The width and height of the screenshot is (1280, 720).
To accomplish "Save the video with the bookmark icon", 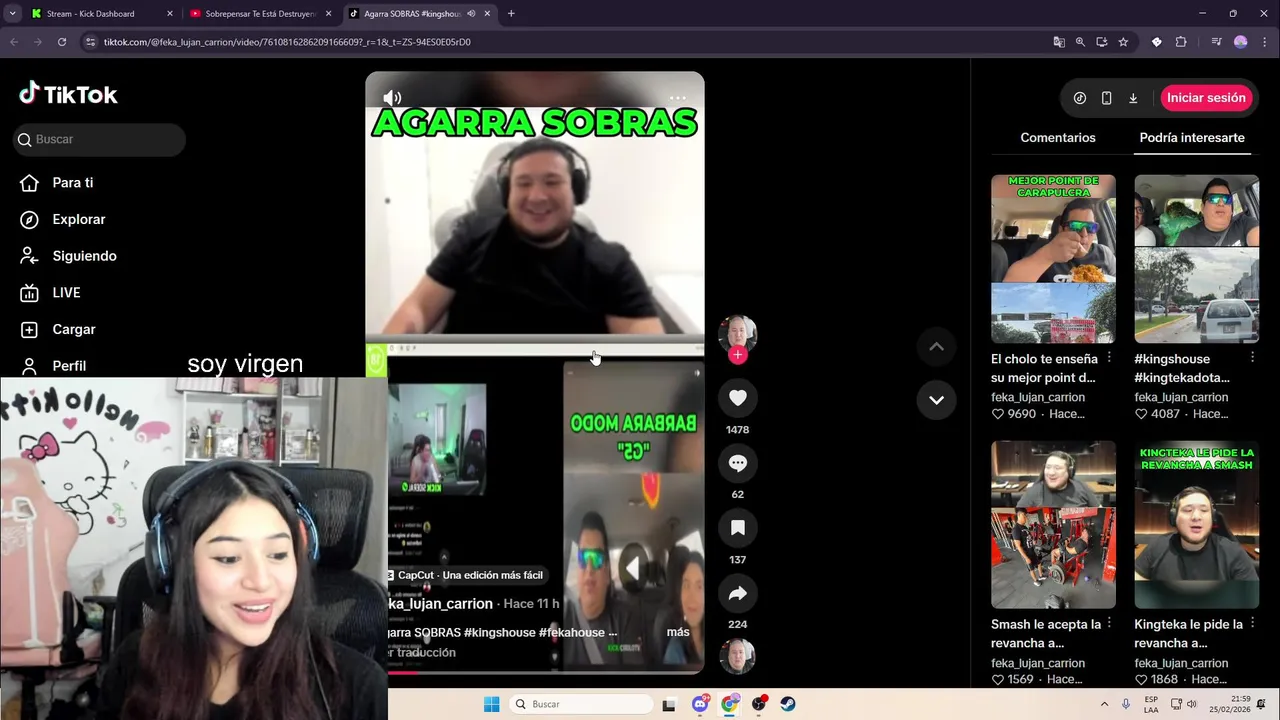I will pyautogui.click(x=738, y=528).
